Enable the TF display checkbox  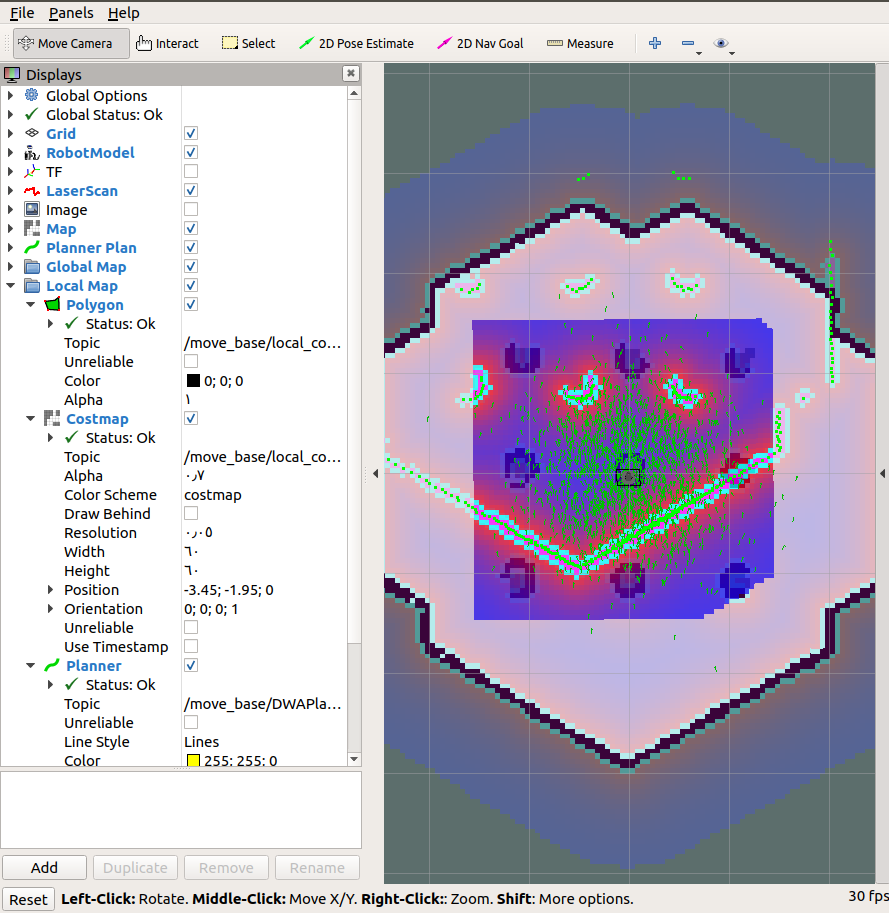click(190, 171)
